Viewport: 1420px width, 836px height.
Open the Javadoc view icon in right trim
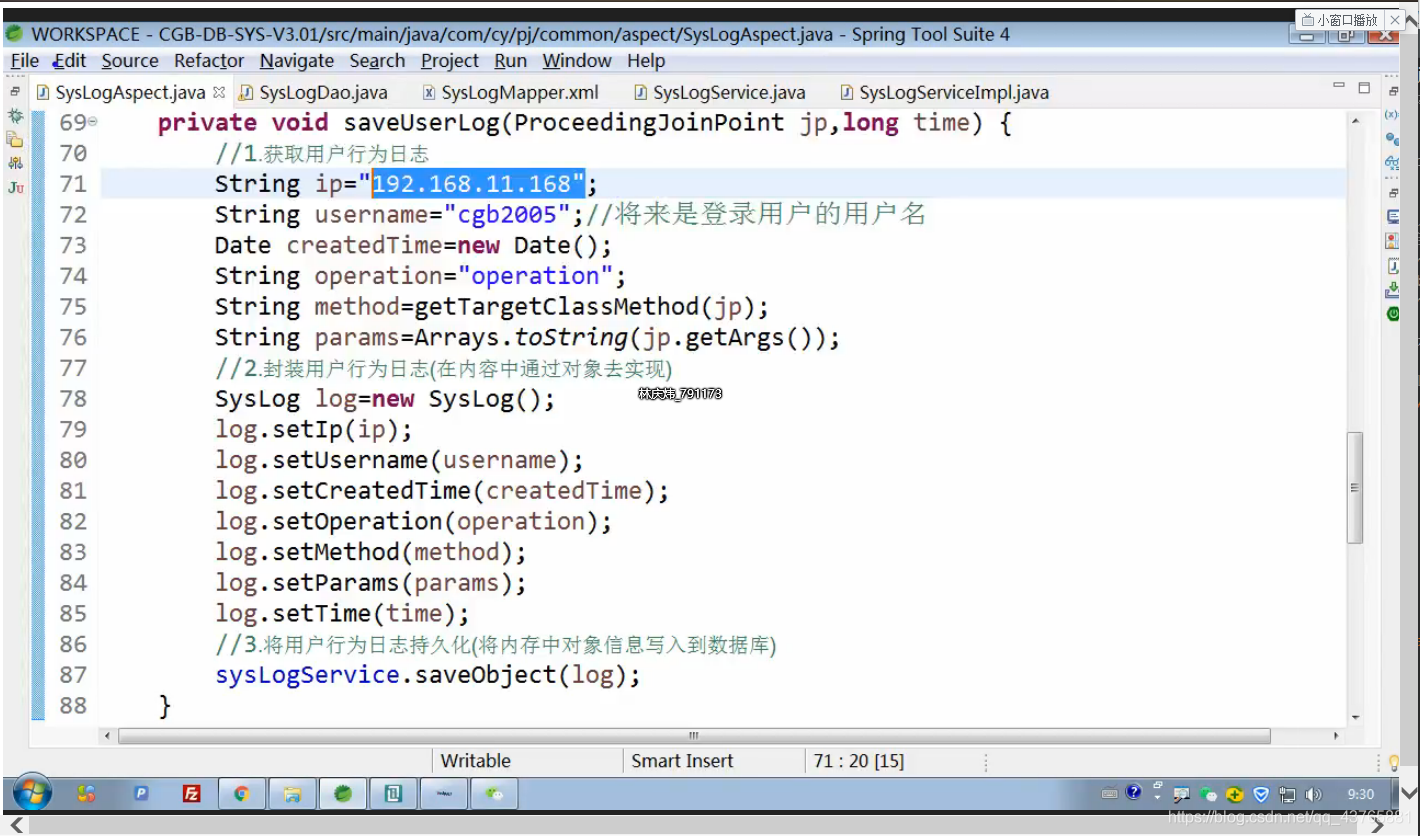point(1393,266)
